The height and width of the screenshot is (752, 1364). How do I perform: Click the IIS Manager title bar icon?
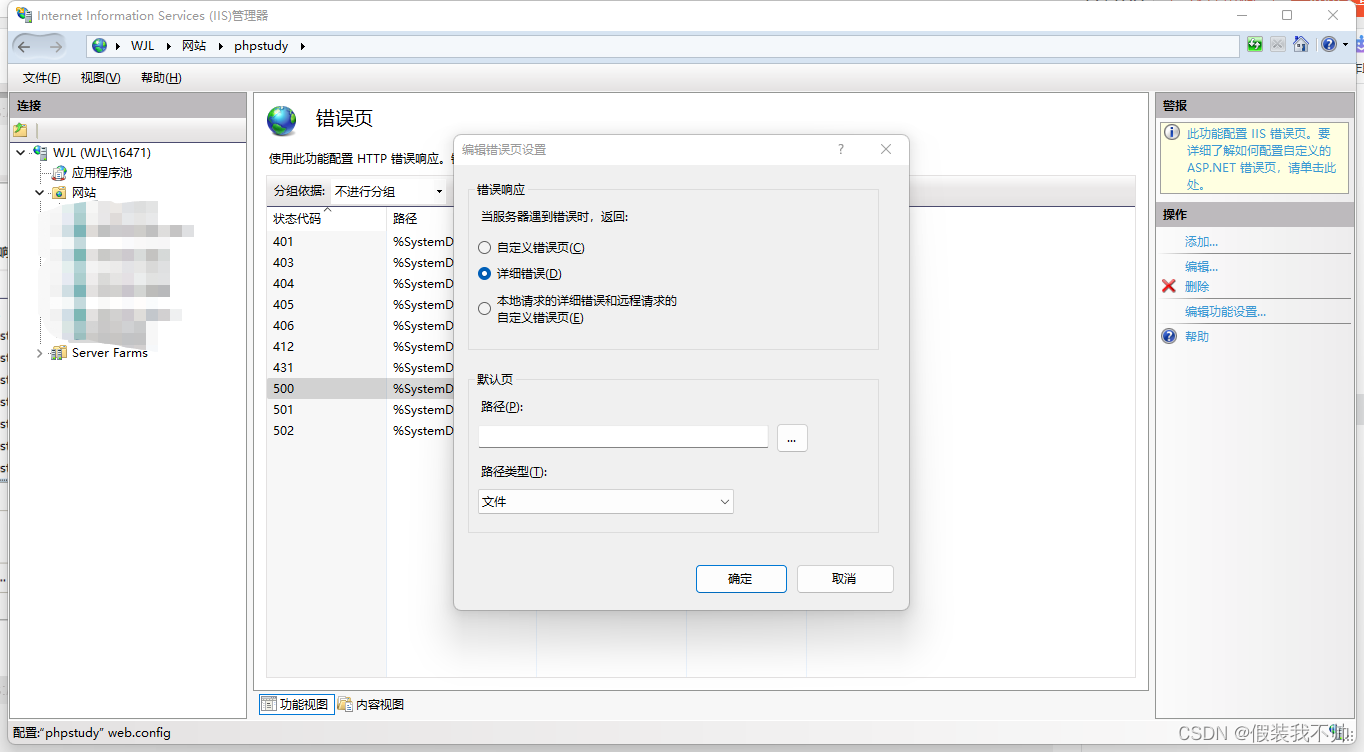point(23,15)
